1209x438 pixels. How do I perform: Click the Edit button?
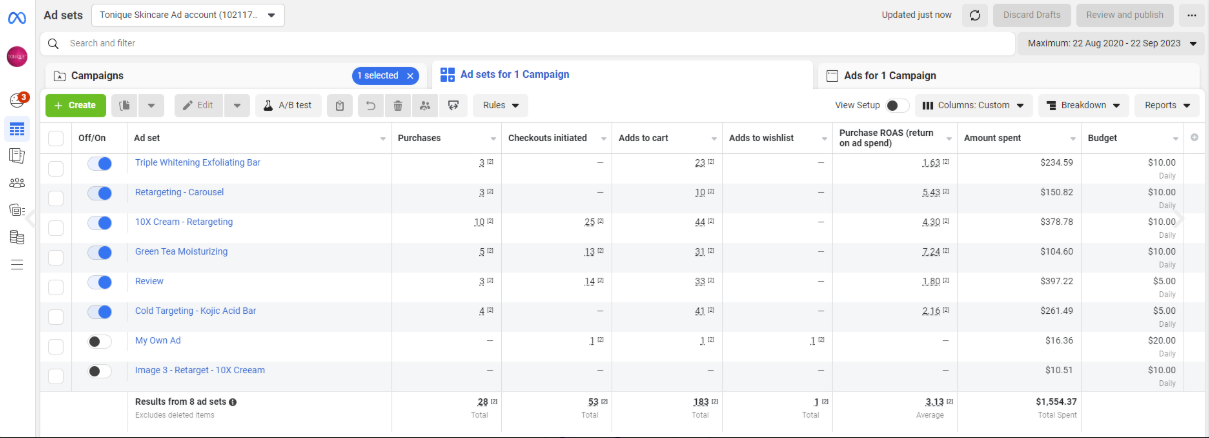[199, 105]
